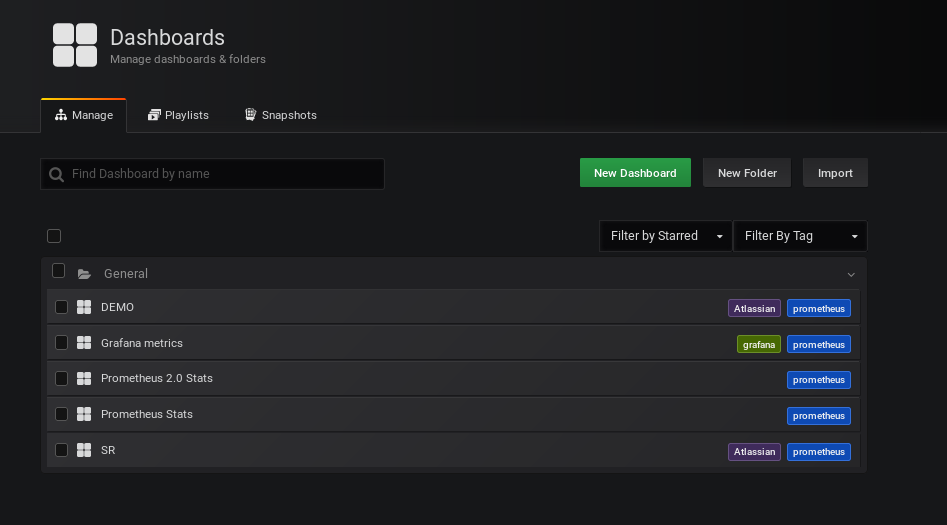
Task: Switch to the Playlists tab
Action: click(178, 115)
